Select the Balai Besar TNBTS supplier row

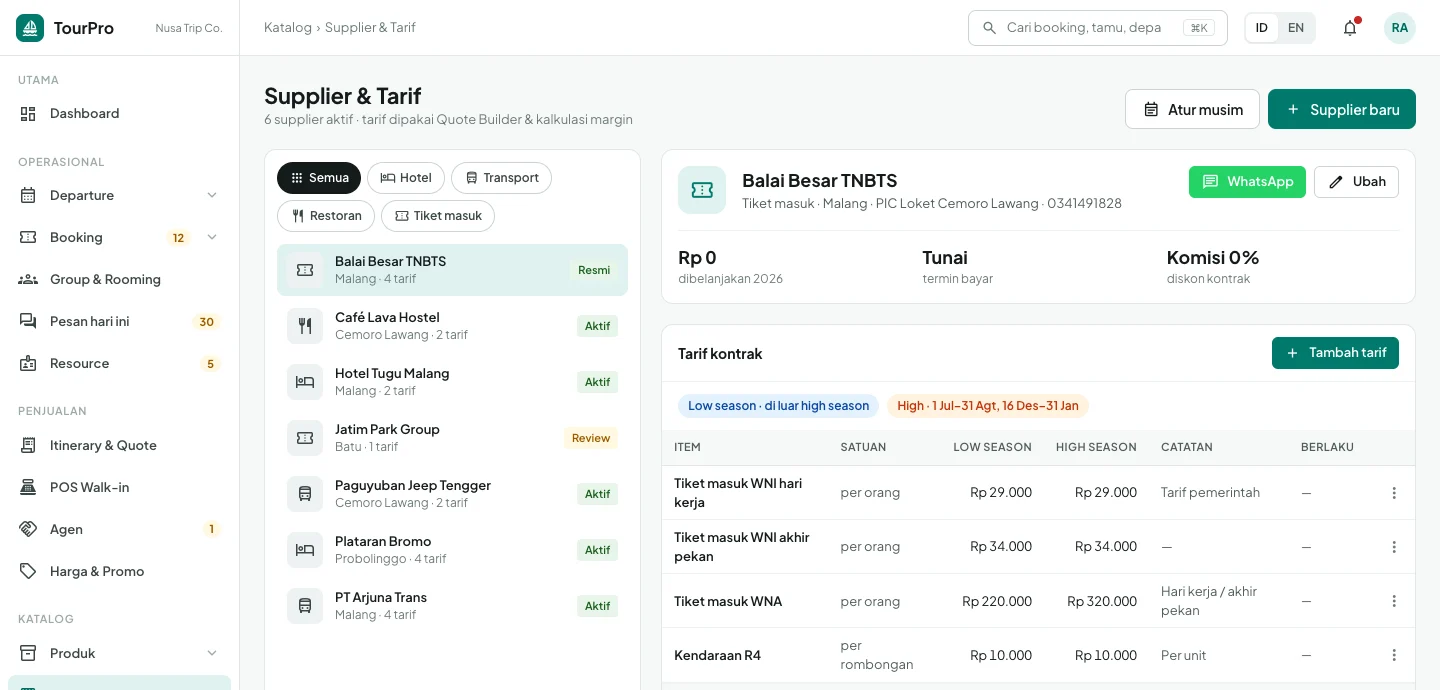(452, 270)
